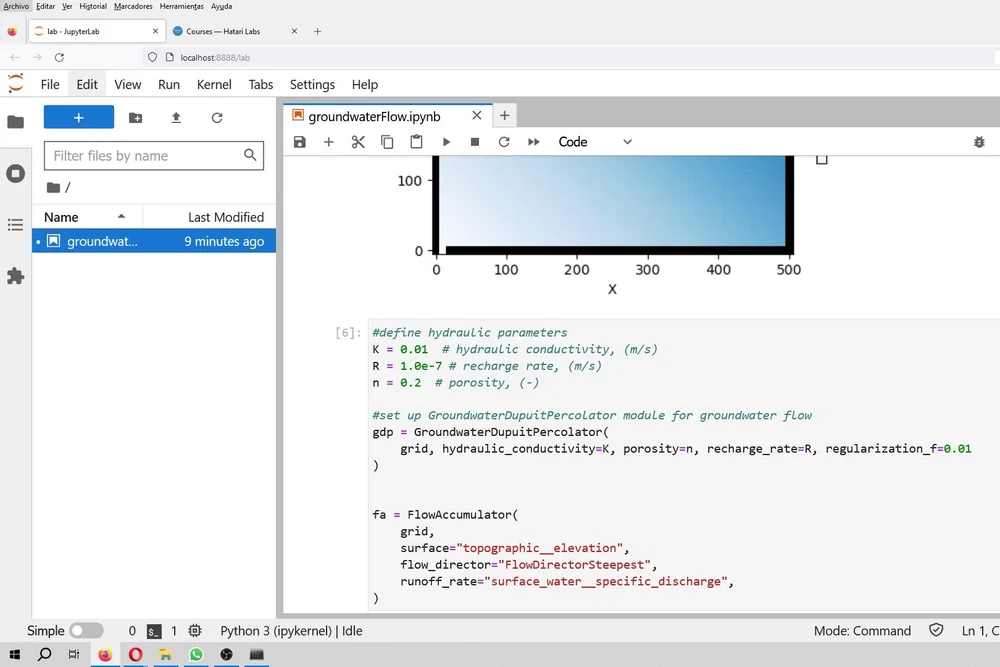1000x667 pixels.
Task: Open Firefox Archivo menu
Action: click(x=17, y=6)
